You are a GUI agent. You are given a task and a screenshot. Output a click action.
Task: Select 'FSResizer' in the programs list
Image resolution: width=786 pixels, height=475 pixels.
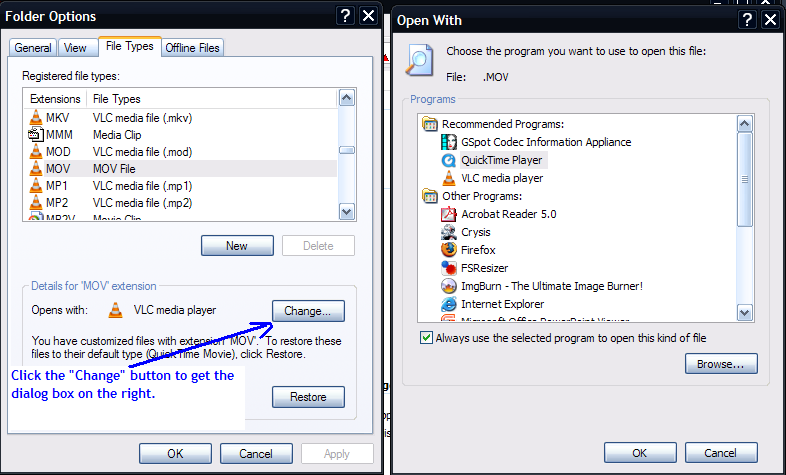click(484, 268)
